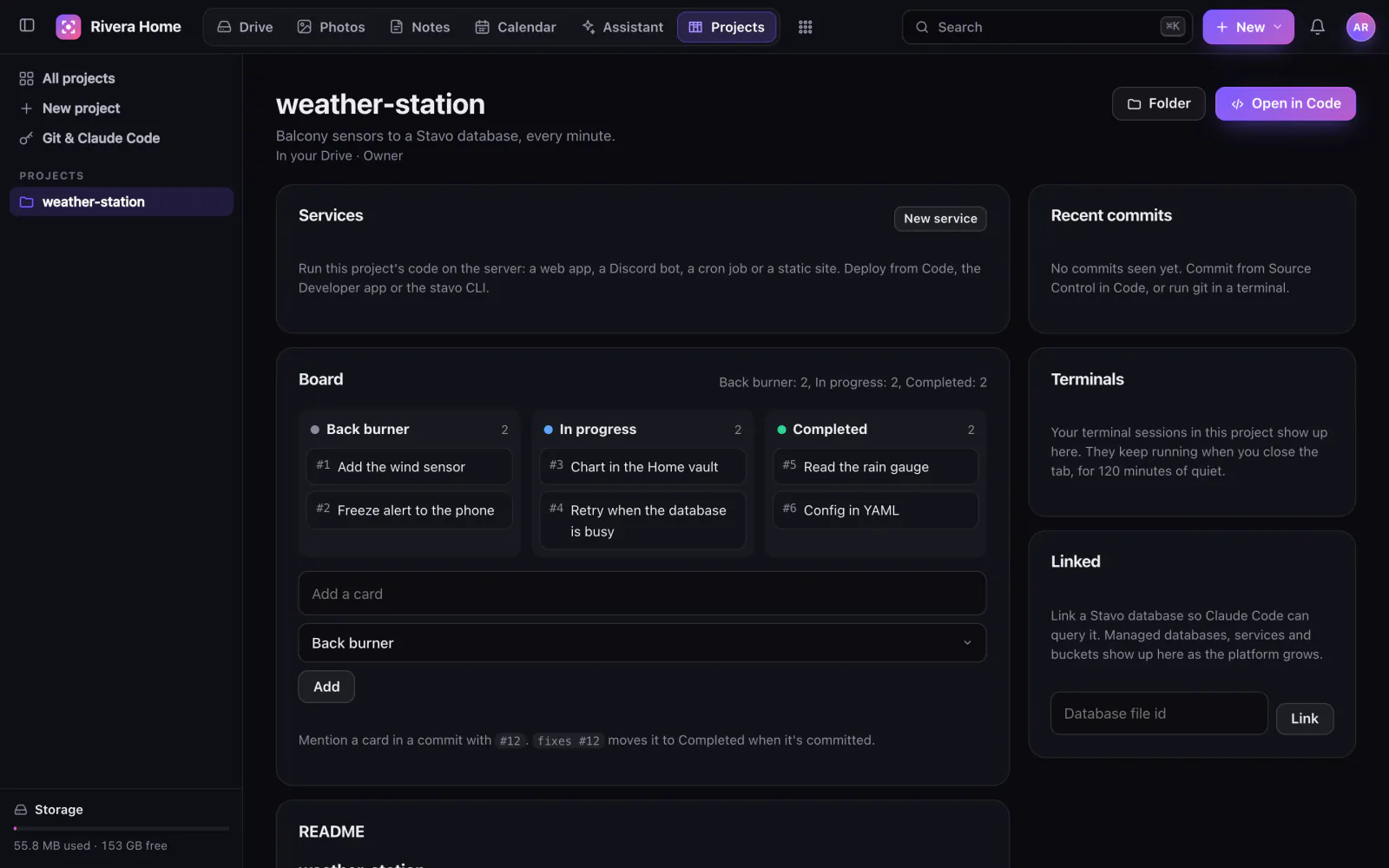Click the Git & Claude Code link
The height and width of the screenshot is (868, 1389).
122,138
